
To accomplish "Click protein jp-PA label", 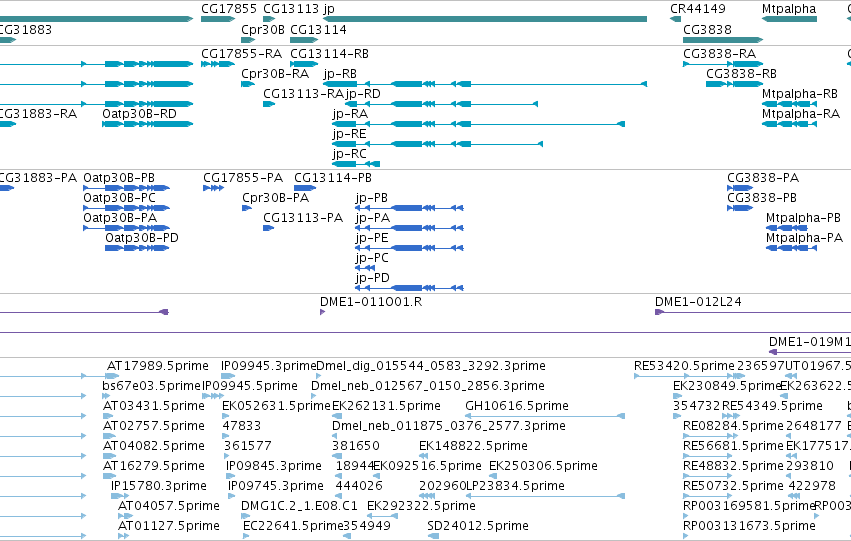I will coord(373,218).
